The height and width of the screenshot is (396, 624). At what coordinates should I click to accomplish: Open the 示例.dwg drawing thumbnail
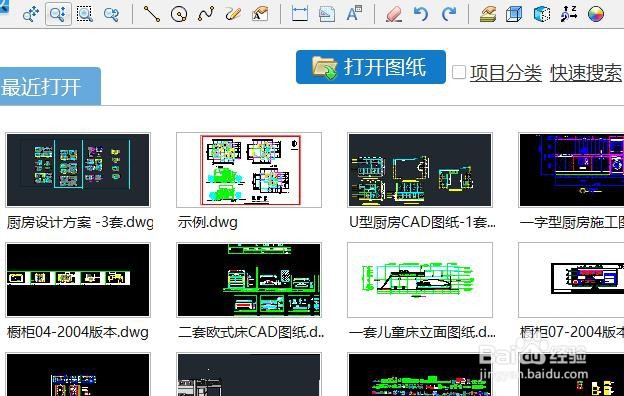pos(249,170)
